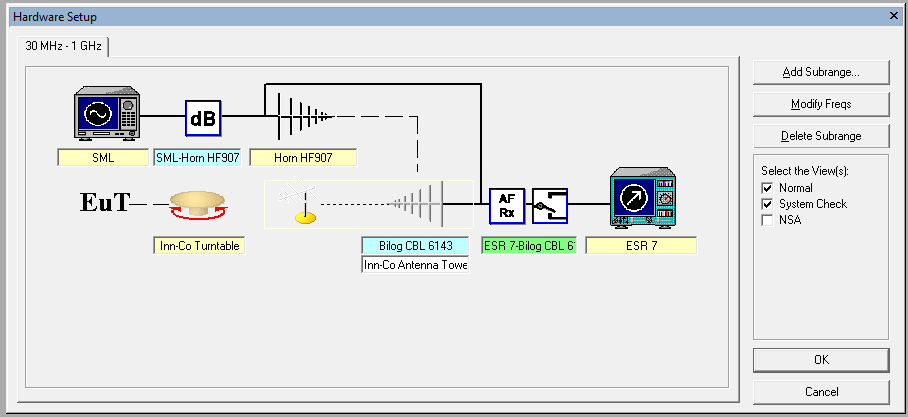The height and width of the screenshot is (417, 908).
Task: Click the green ESR 7-Bilog CBL path label
Action: coord(529,246)
